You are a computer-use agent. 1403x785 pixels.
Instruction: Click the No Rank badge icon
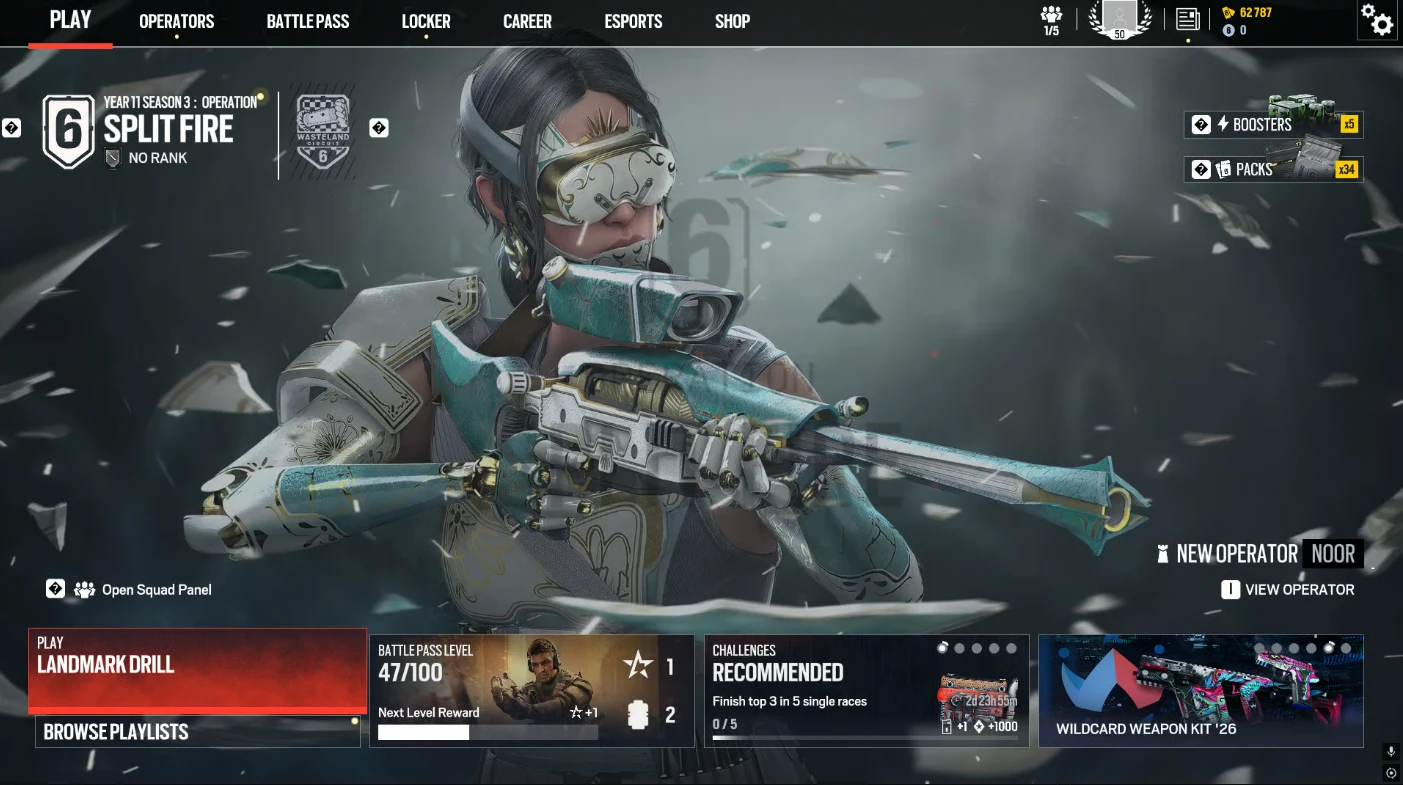coord(113,158)
